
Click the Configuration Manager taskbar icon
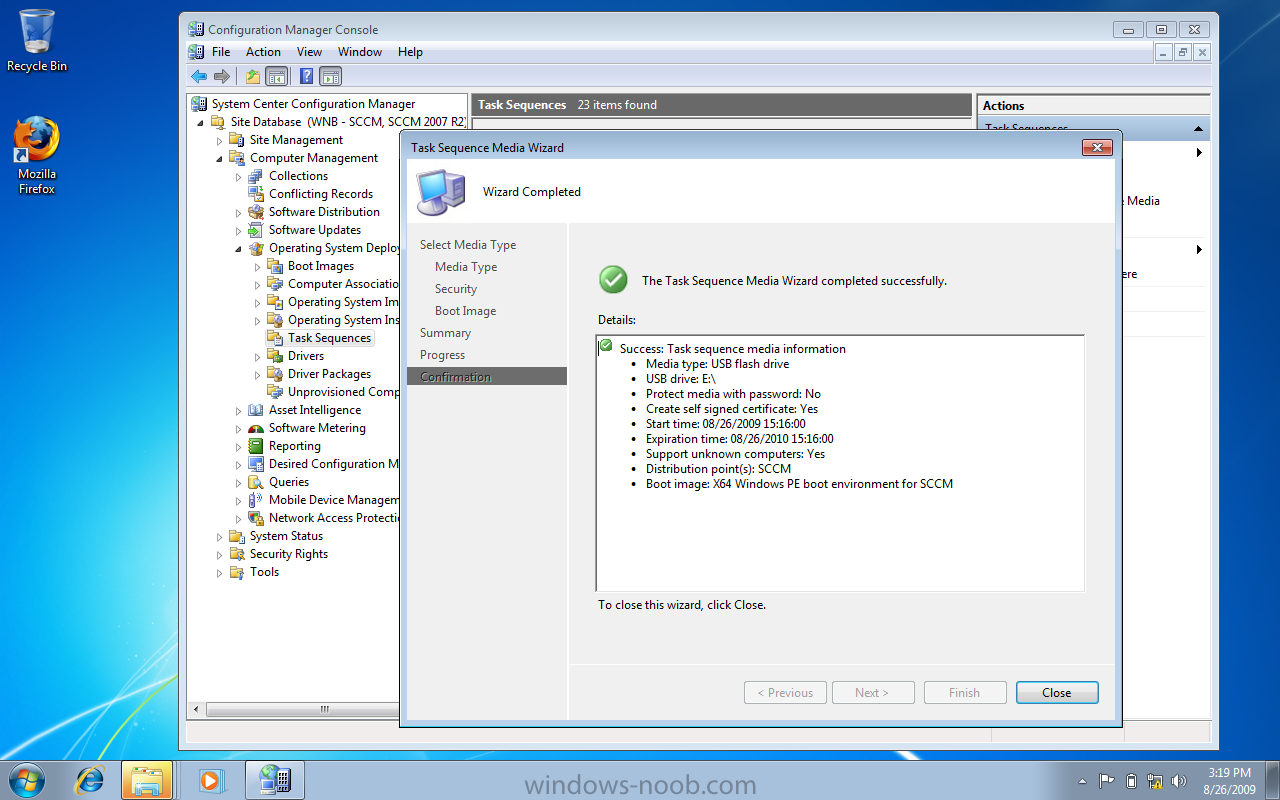pyautogui.click(x=275, y=779)
